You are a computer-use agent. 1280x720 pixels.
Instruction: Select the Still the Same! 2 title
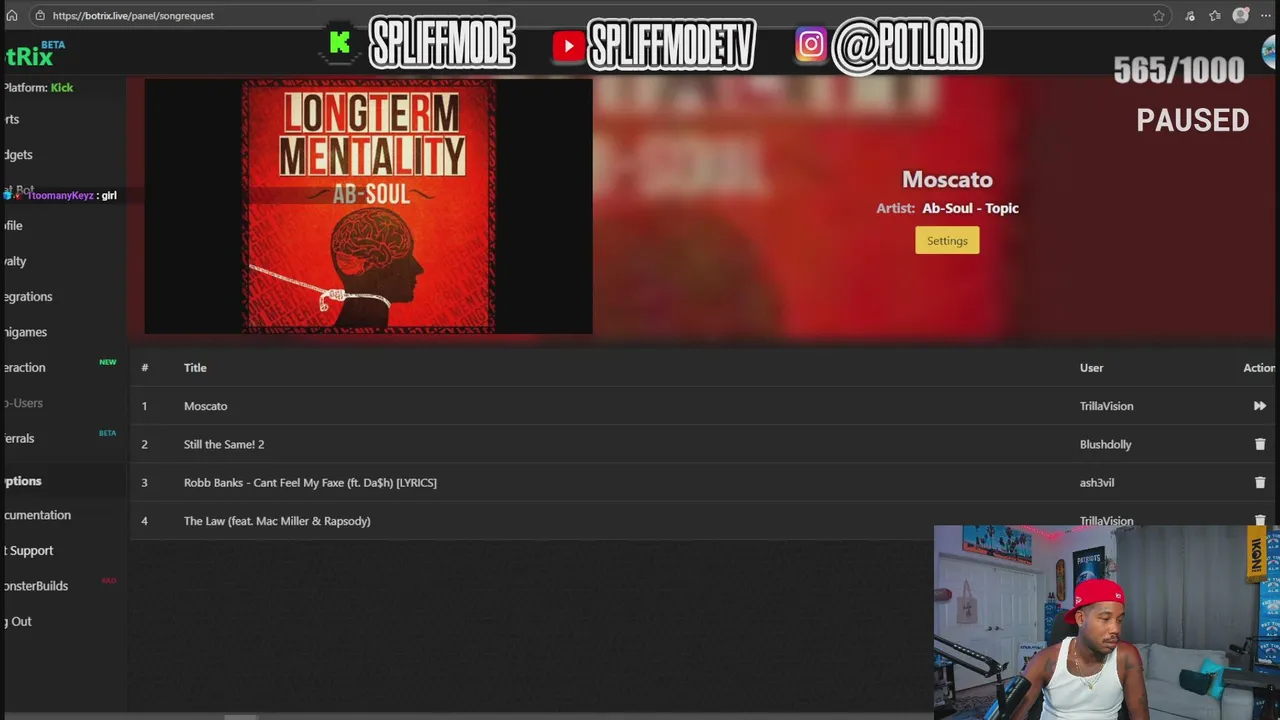click(x=224, y=444)
